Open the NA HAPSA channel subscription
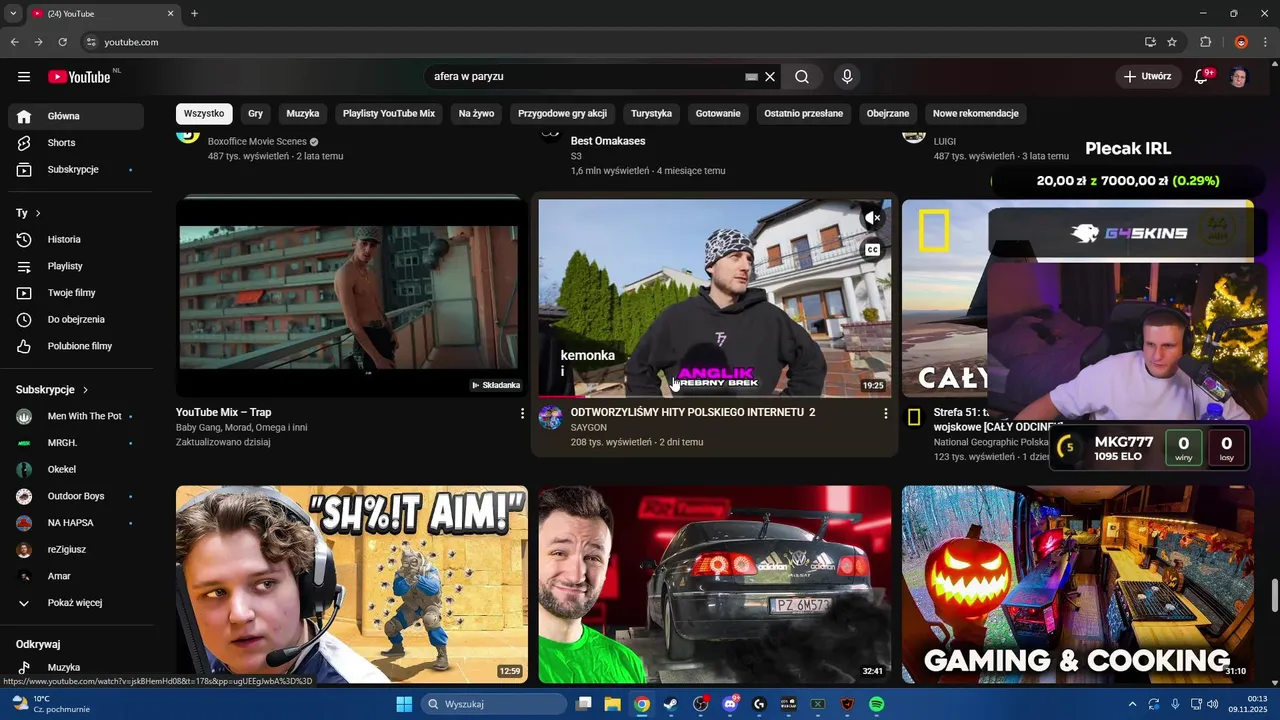 click(x=76, y=523)
